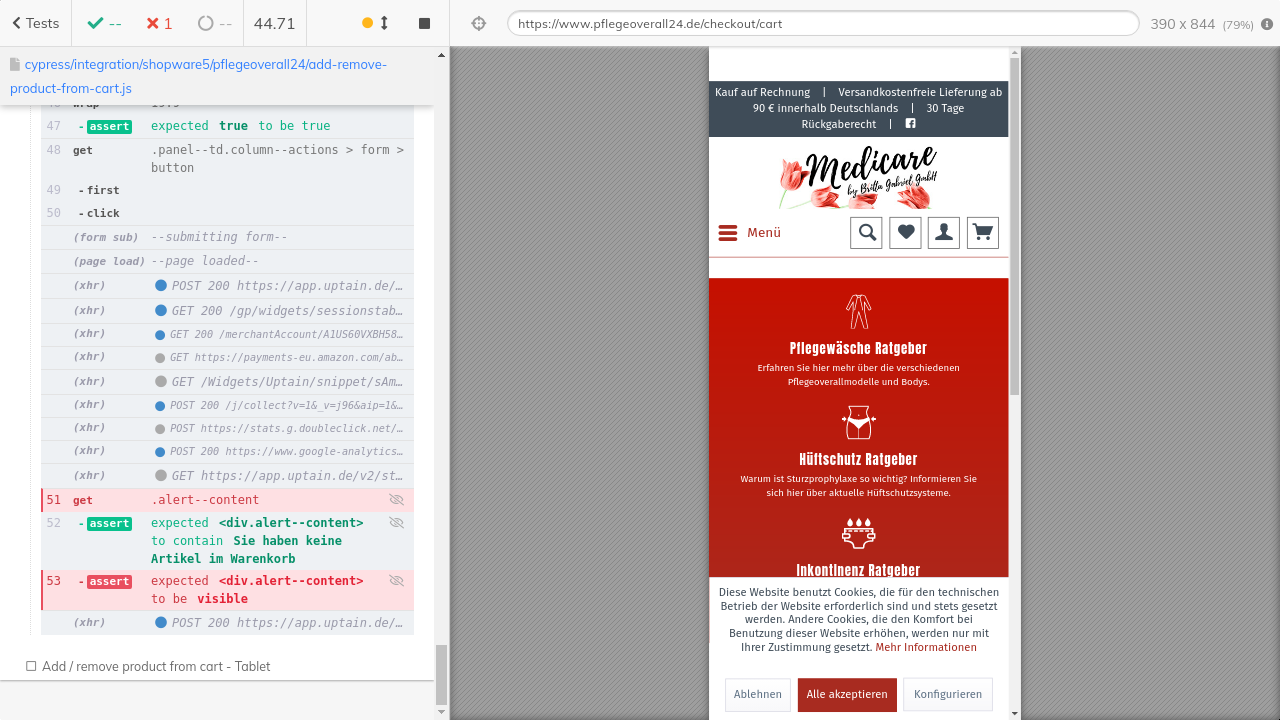The width and height of the screenshot is (1280, 720).
Task: Open the selector playground crosshair icon
Action: click(478, 23)
